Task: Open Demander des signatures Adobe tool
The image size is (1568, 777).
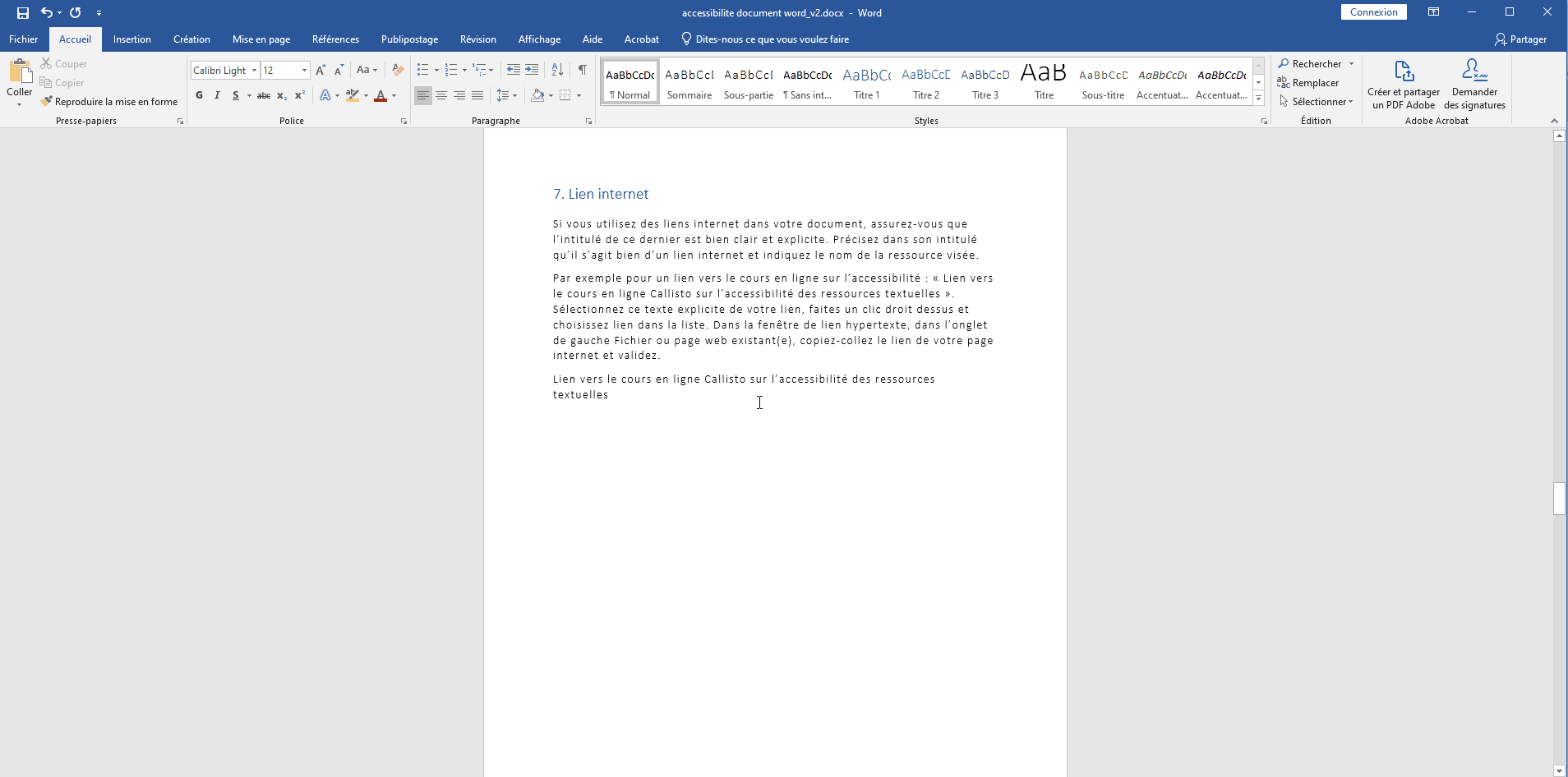Action: (x=1475, y=82)
